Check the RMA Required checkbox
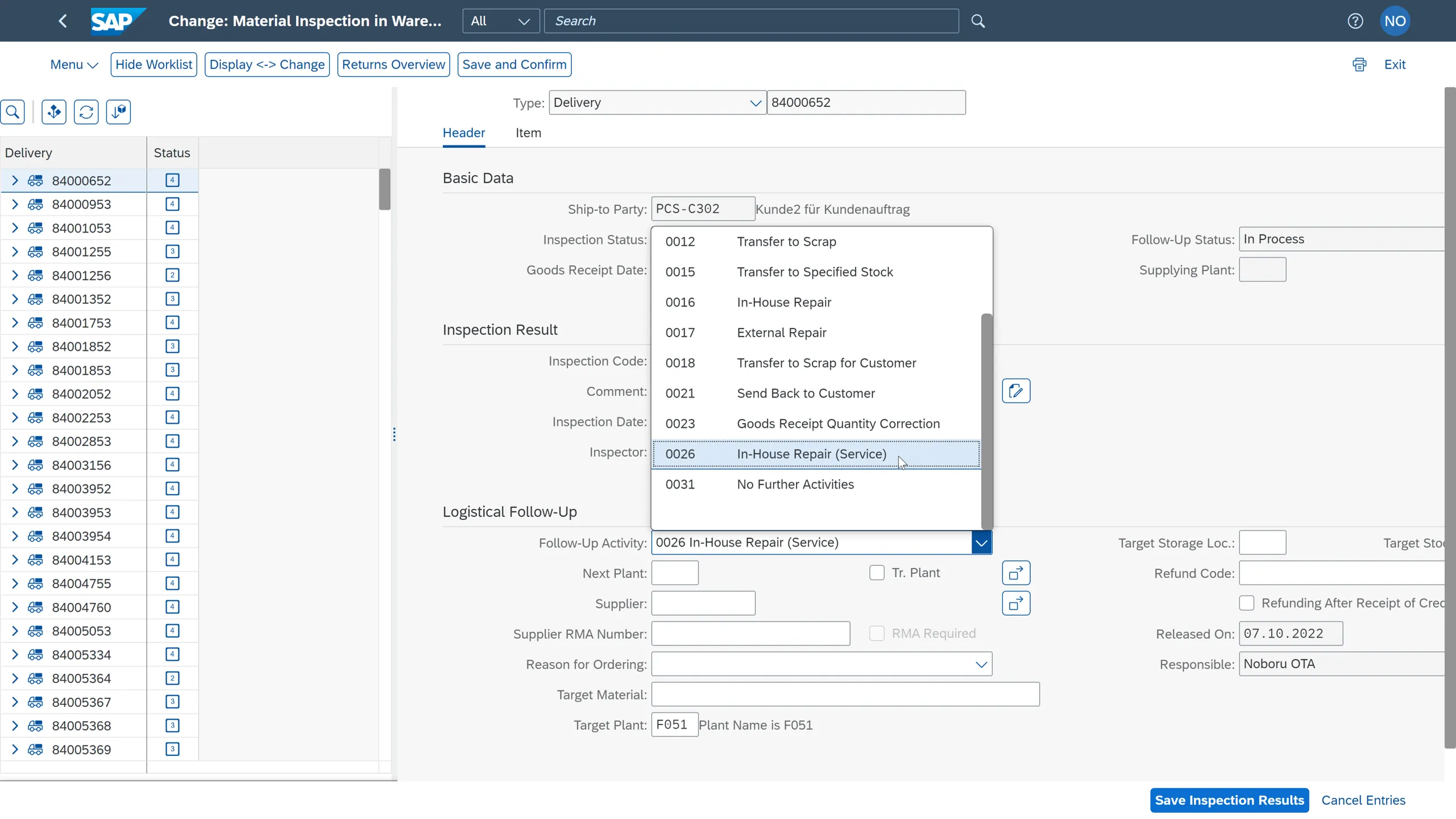1456x819 pixels. pyautogui.click(x=876, y=633)
